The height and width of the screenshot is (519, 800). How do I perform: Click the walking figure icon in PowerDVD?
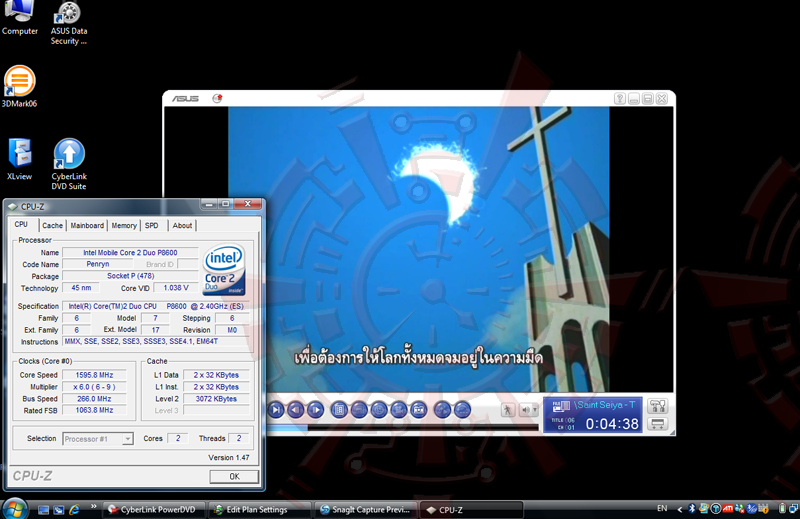[x=508, y=409]
